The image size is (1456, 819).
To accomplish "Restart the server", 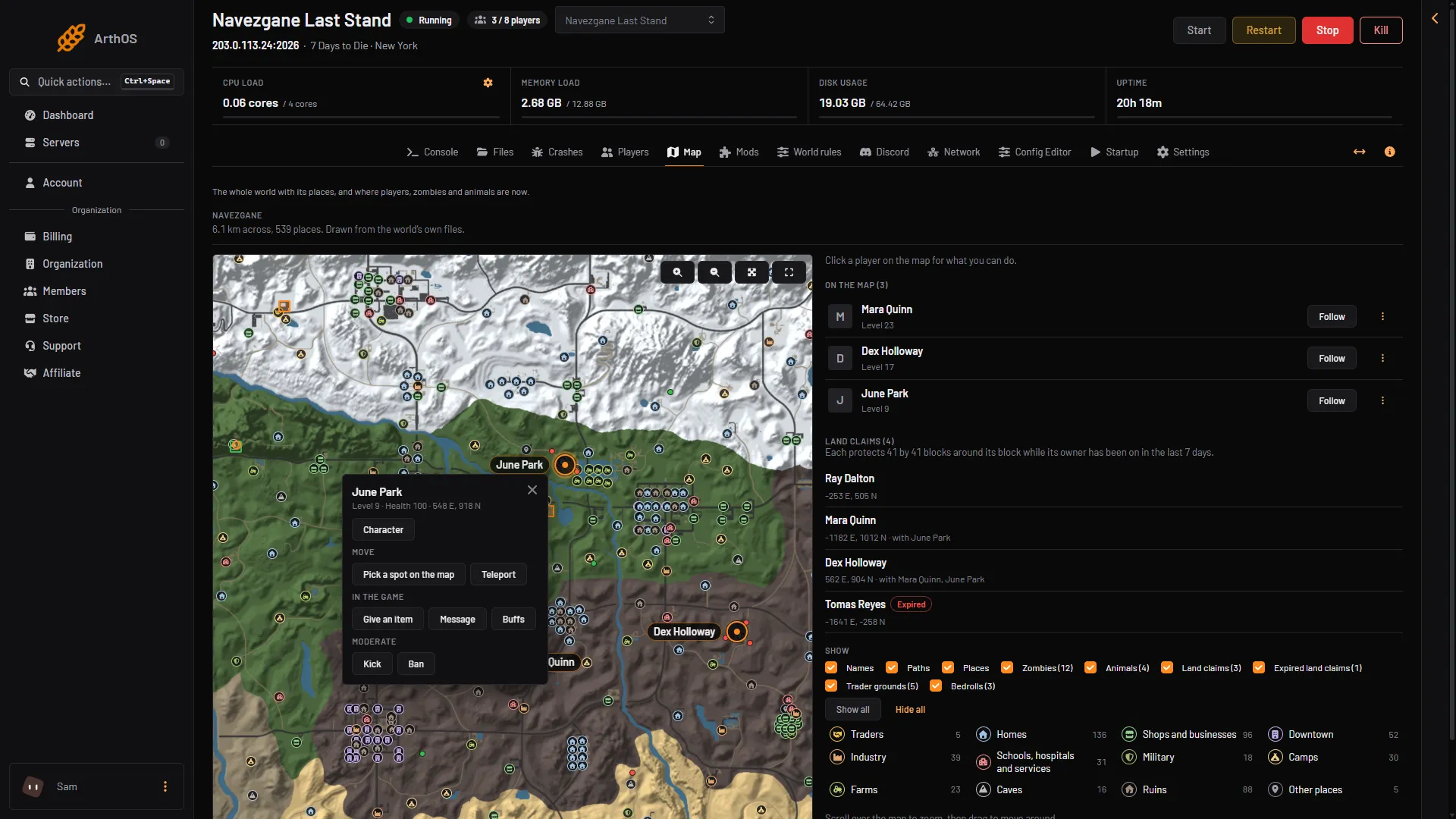I will tap(1263, 30).
